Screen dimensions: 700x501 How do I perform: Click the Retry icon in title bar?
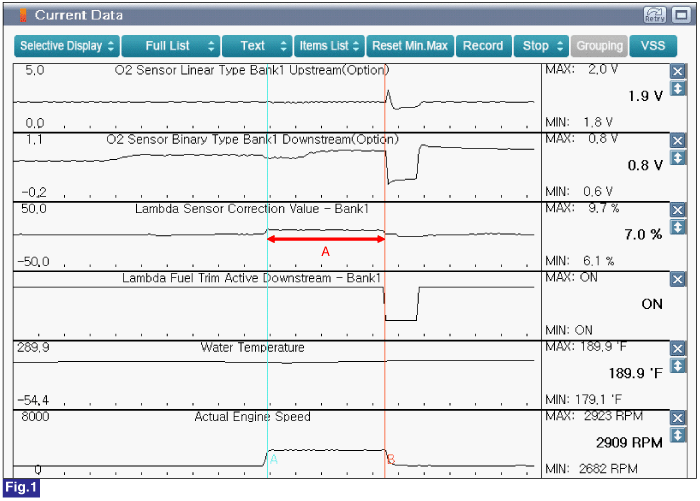click(x=654, y=15)
